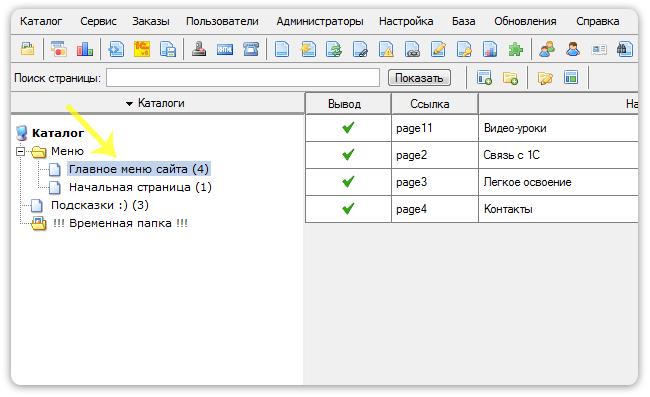Open the Сервис menu
650x397 pixels.
pos(99,21)
